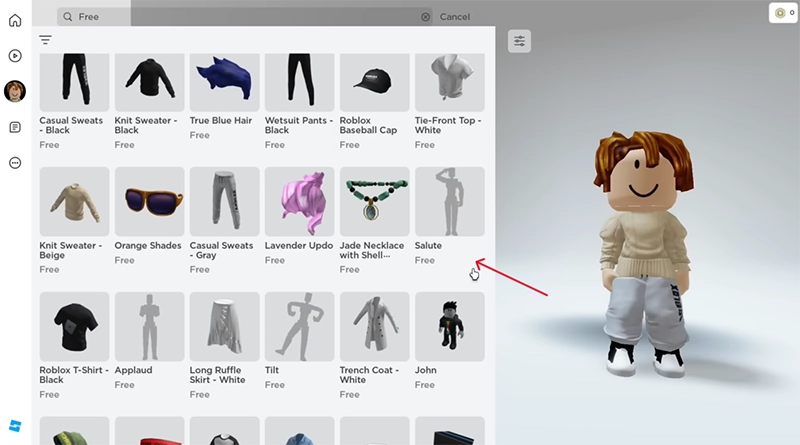Open the avatar profile icon in sidebar
This screenshot has width=800, height=445.
tap(15, 91)
